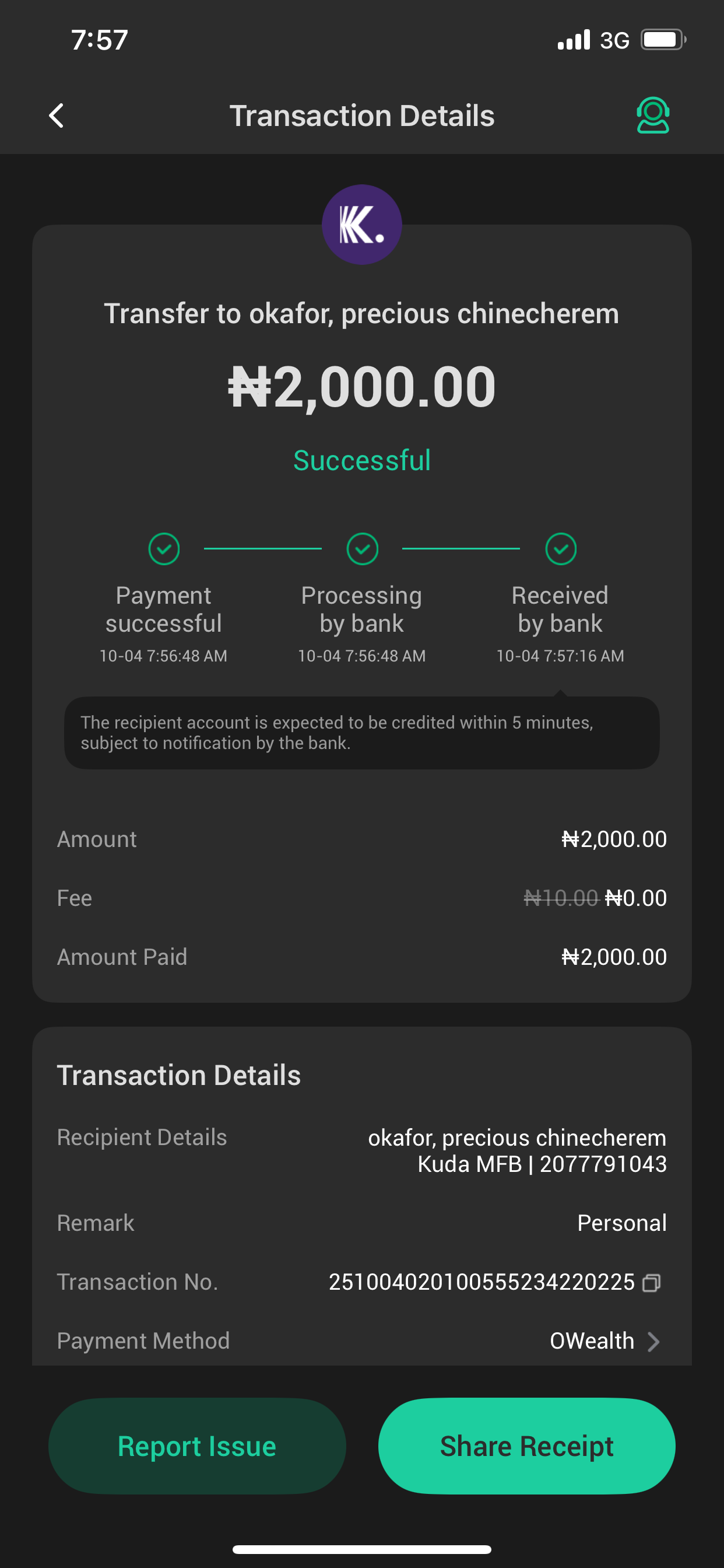Tap Received by bank checkmark icon
Viewport: 724px width, 1568px height.
560,549
